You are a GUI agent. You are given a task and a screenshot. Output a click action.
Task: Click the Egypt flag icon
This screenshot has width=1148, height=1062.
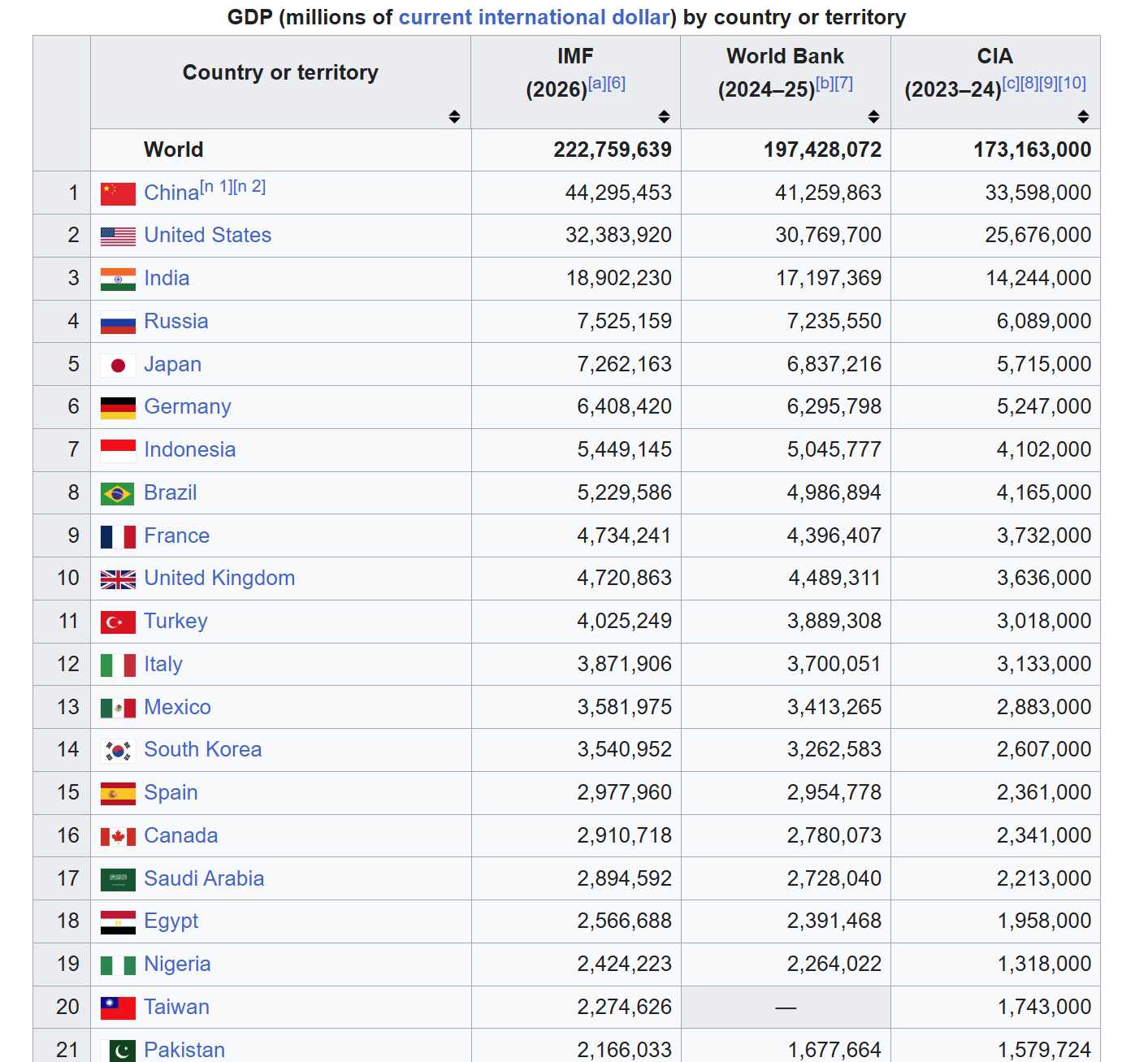(x=118, y=922)
